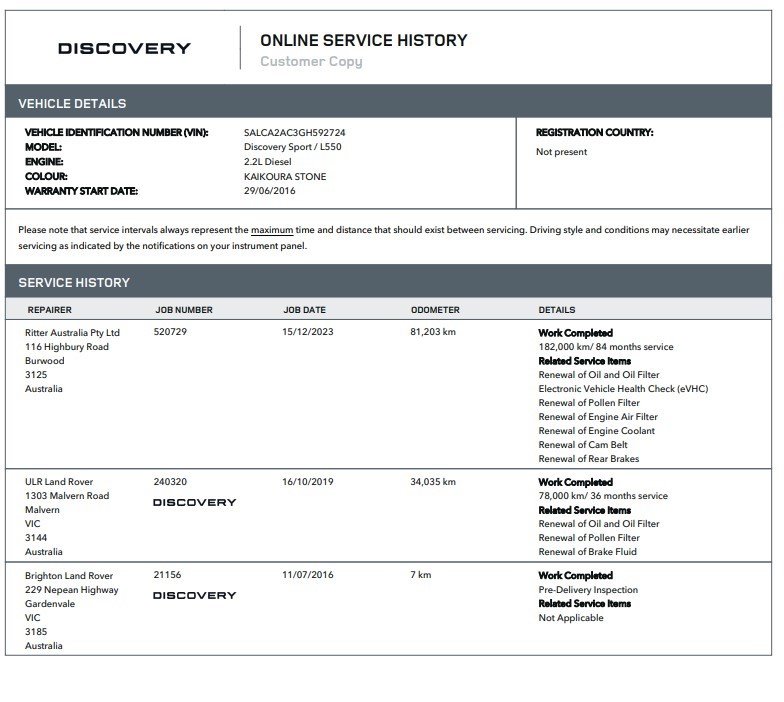Click the Details column header
This screenshot has height=702, width=784.
(x=557, y=310)
